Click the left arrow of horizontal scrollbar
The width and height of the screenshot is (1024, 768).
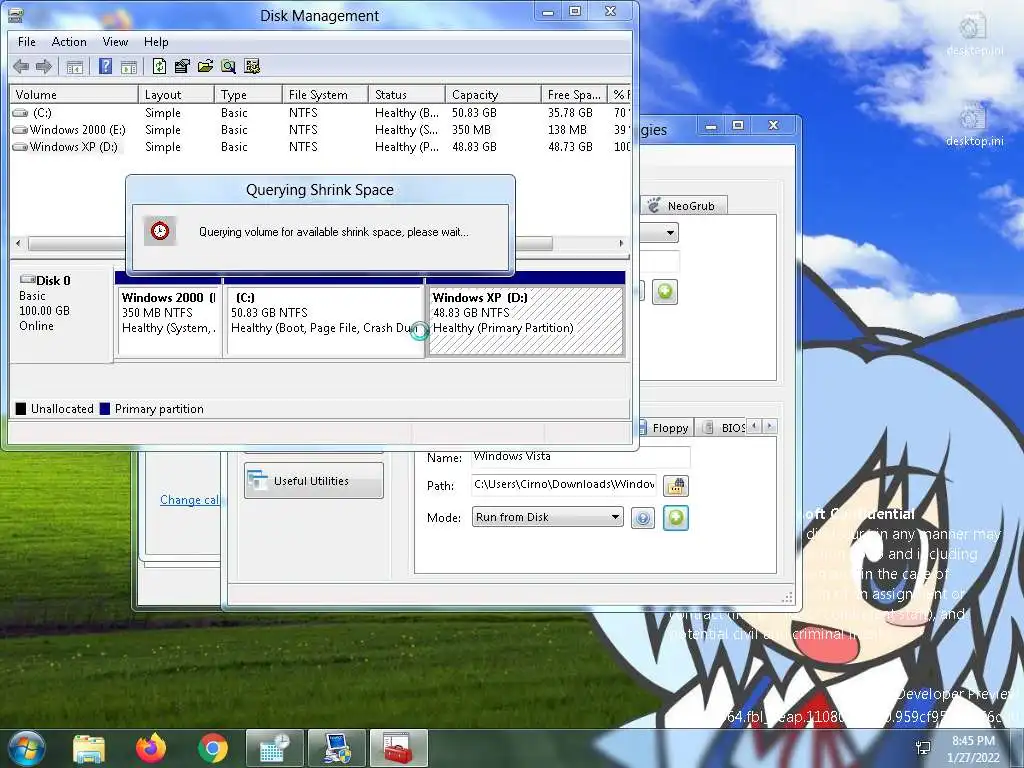coord(18,244)
